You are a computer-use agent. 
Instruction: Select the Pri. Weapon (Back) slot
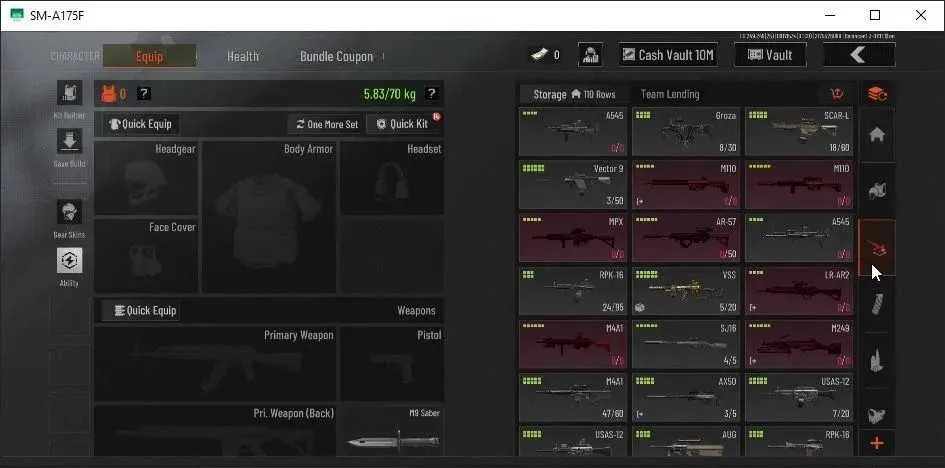click(216, 431)
